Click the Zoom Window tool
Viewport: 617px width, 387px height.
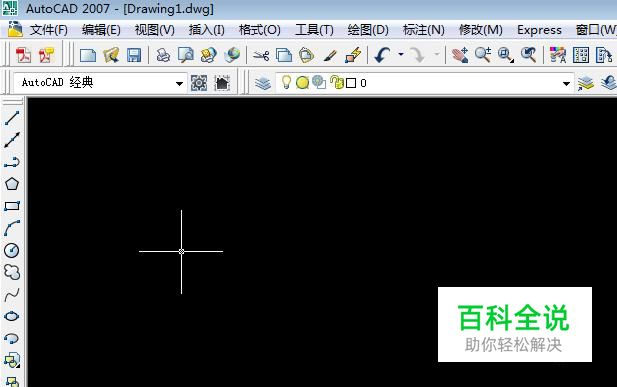click(x=506, y=55)
